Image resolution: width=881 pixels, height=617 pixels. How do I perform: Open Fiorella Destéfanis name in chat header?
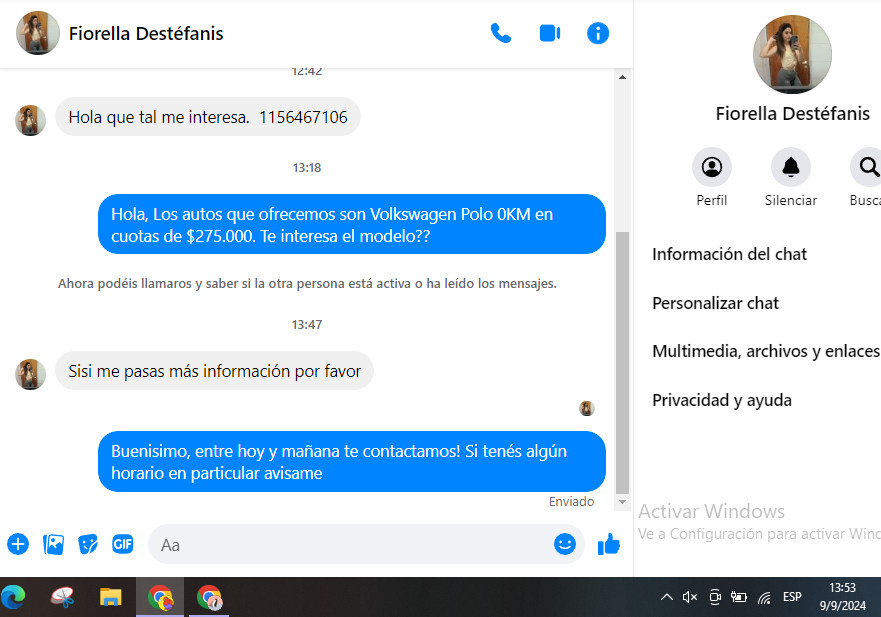(x=146, y=33)
